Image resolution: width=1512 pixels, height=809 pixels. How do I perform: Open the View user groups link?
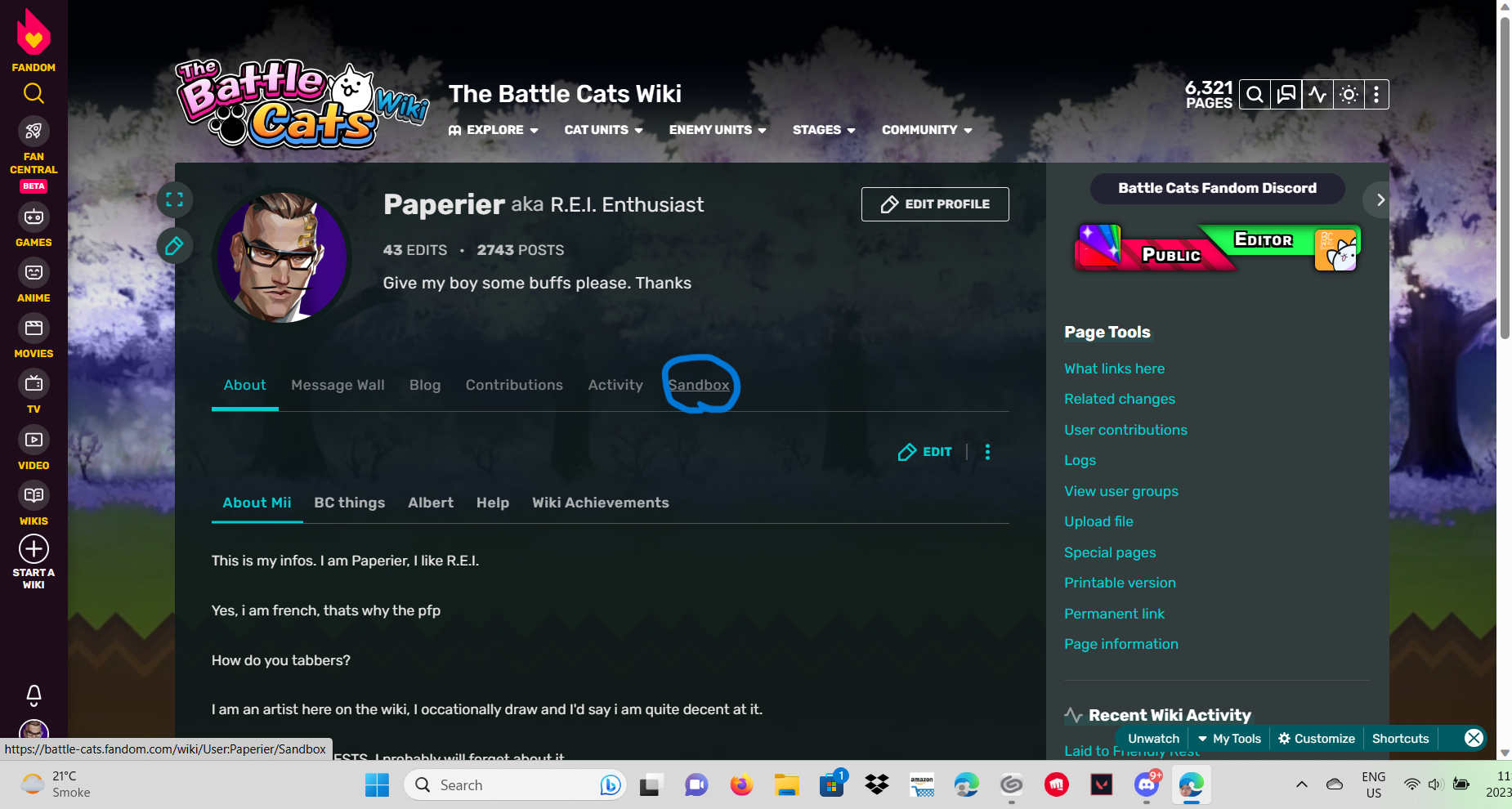click(x=1121, y=491)
